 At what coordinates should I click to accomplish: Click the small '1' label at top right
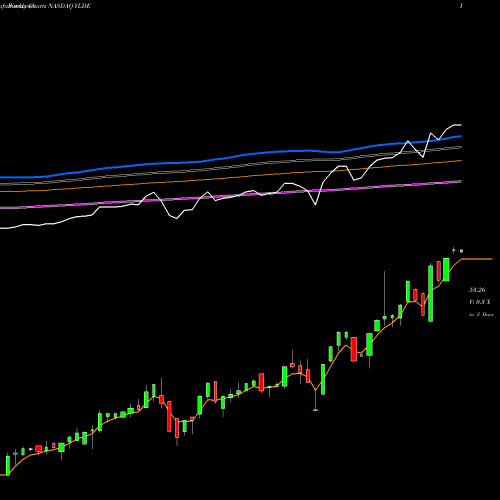pyautogui.click(x=461, y=6)
